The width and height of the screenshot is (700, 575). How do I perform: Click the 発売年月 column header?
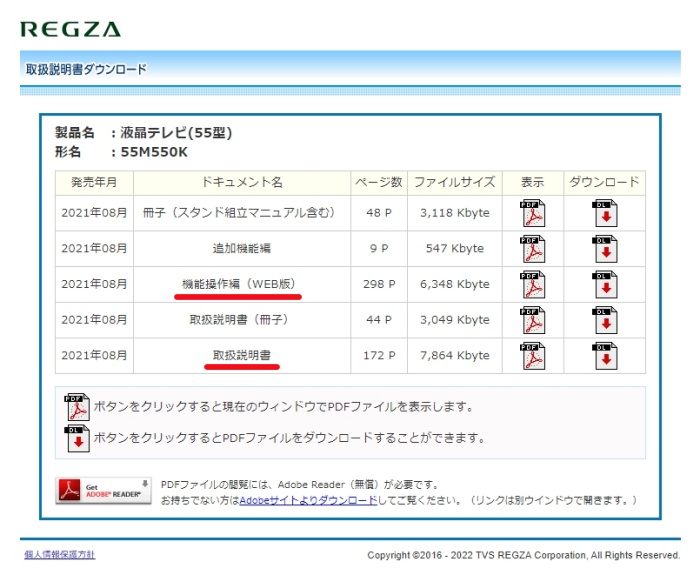94,182
